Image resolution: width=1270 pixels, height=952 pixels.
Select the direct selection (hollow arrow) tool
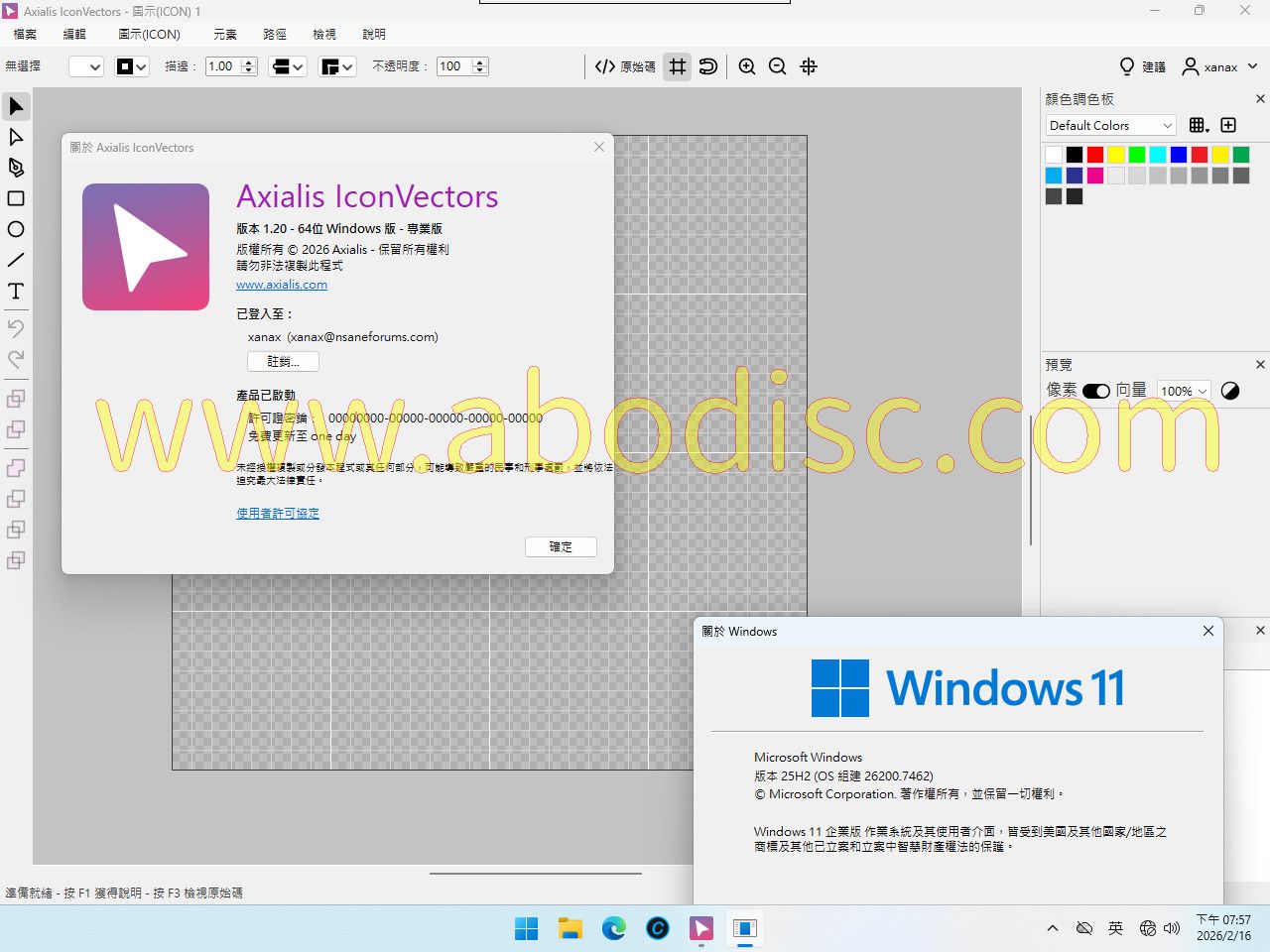point(16,137)
